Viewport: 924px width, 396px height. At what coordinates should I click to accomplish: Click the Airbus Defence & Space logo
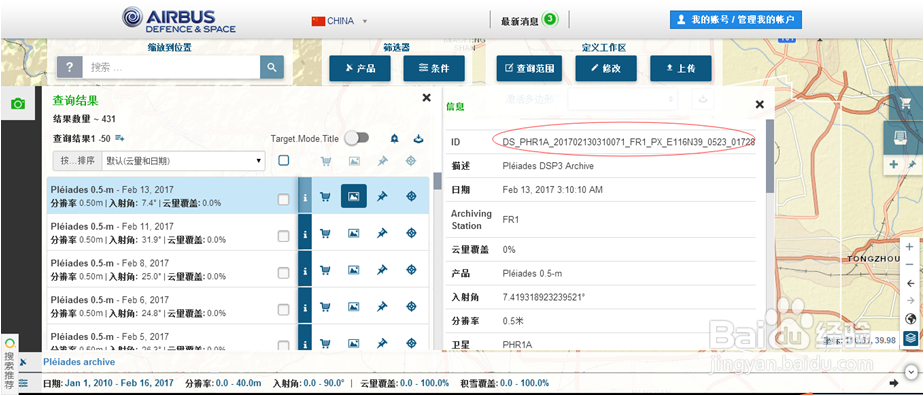tap(179, 20)
